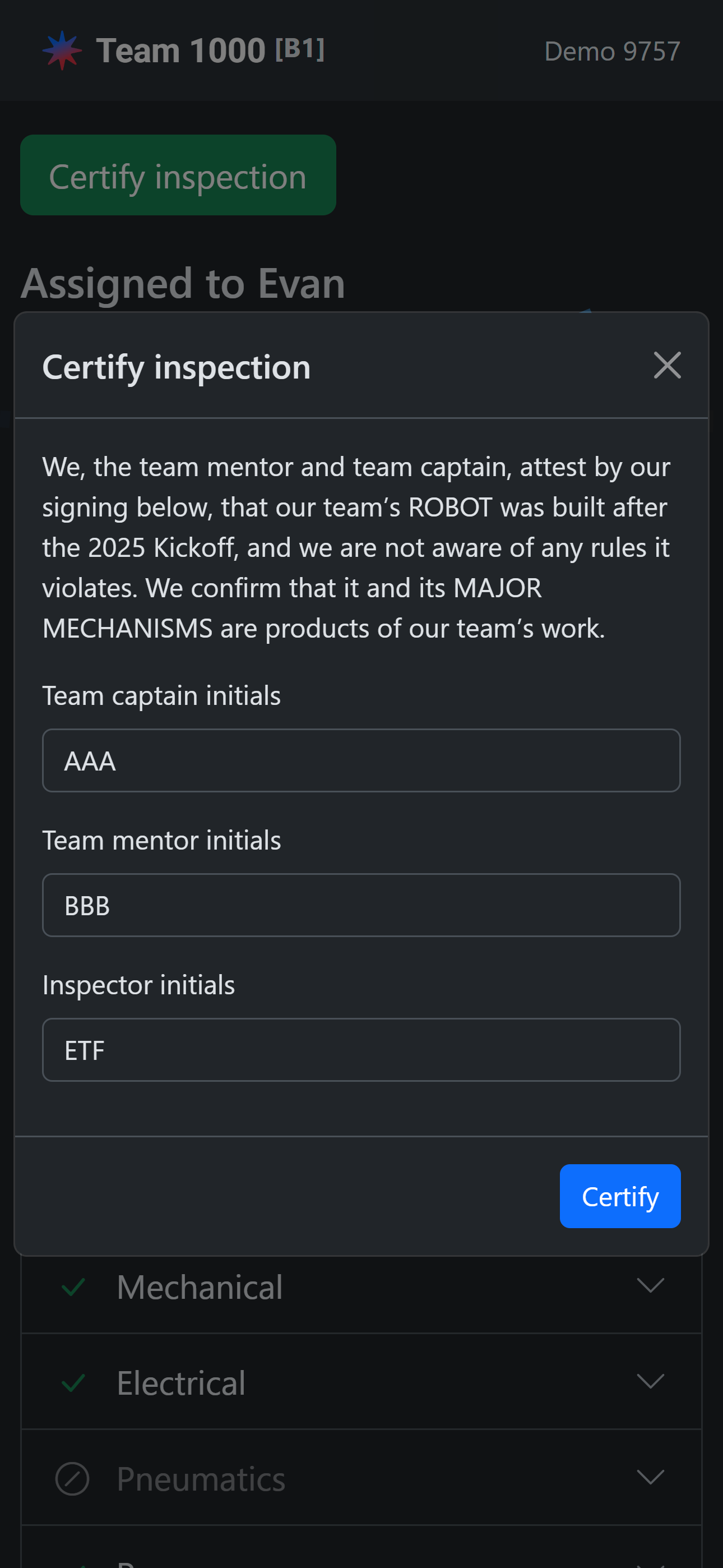
Task: Focus the Team mentor initials field
Action: click(x=361, y=905)
